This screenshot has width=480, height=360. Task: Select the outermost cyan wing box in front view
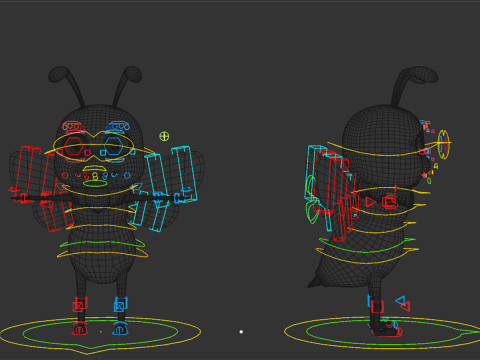point(184,174)
